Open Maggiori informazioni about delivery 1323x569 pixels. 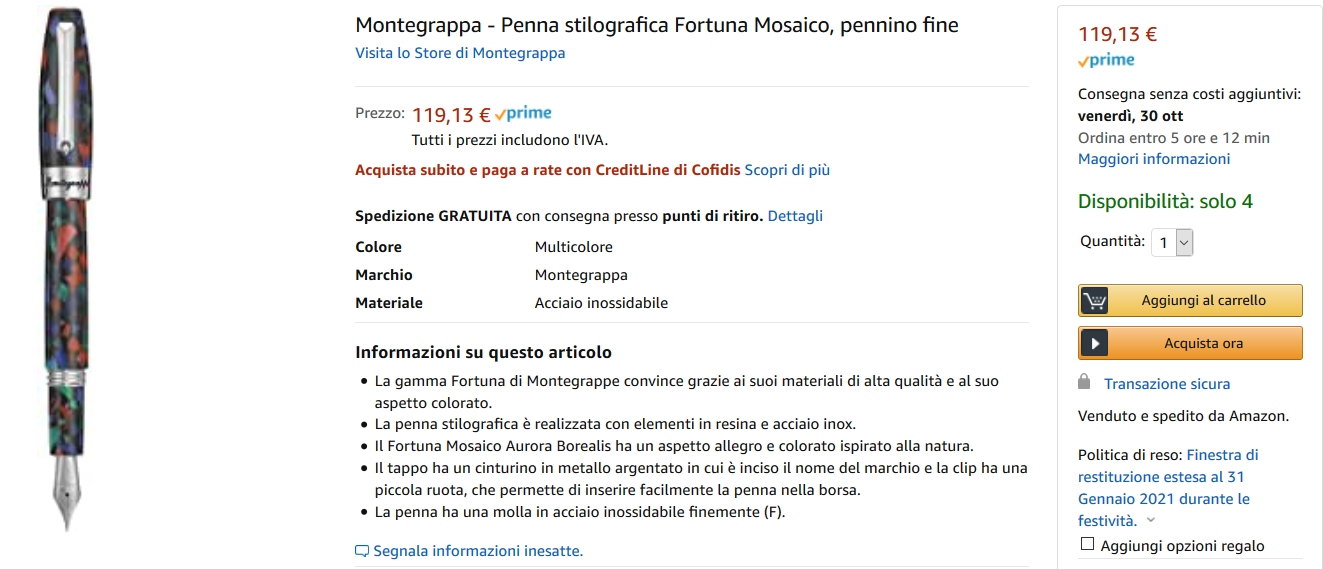click(1154, 159)
